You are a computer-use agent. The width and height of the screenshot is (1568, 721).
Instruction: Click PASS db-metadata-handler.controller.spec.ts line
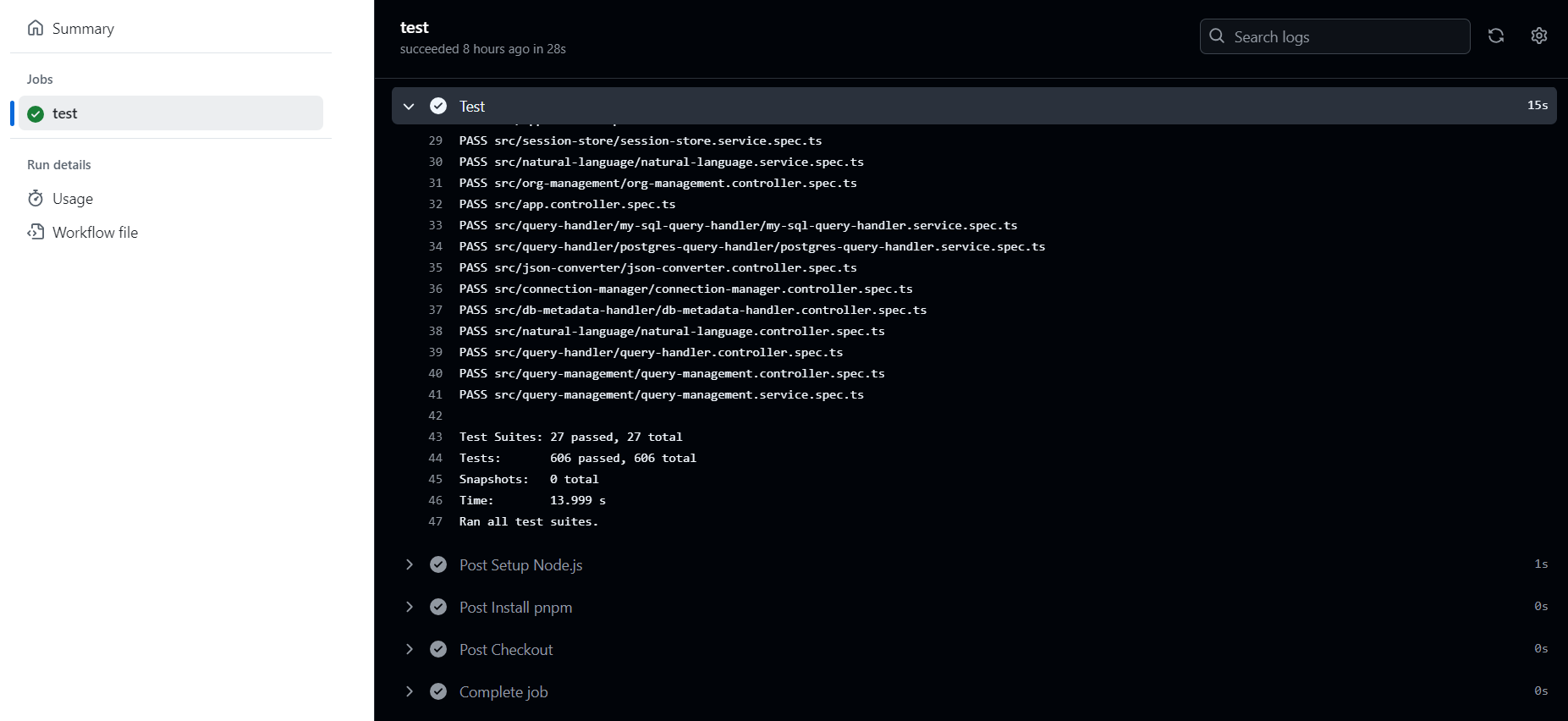(693, 310)
